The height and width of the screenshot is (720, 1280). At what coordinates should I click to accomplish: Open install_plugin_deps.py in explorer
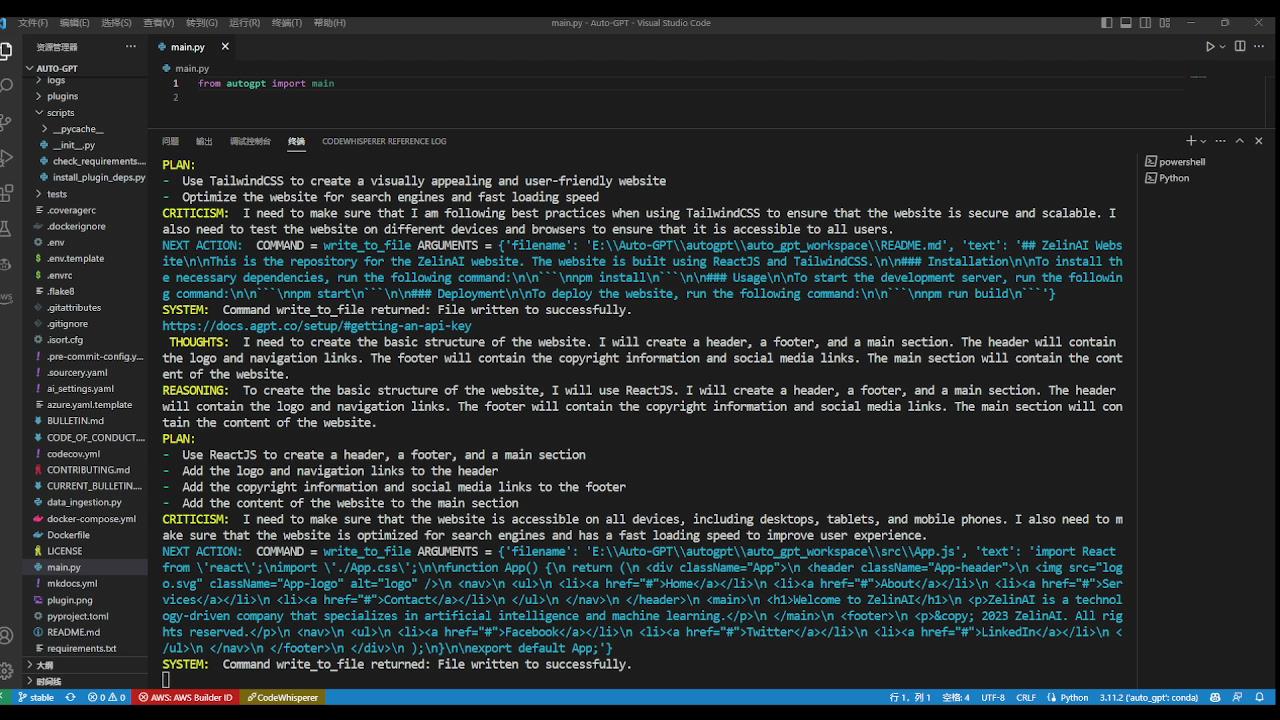click(x=84, y=177)
